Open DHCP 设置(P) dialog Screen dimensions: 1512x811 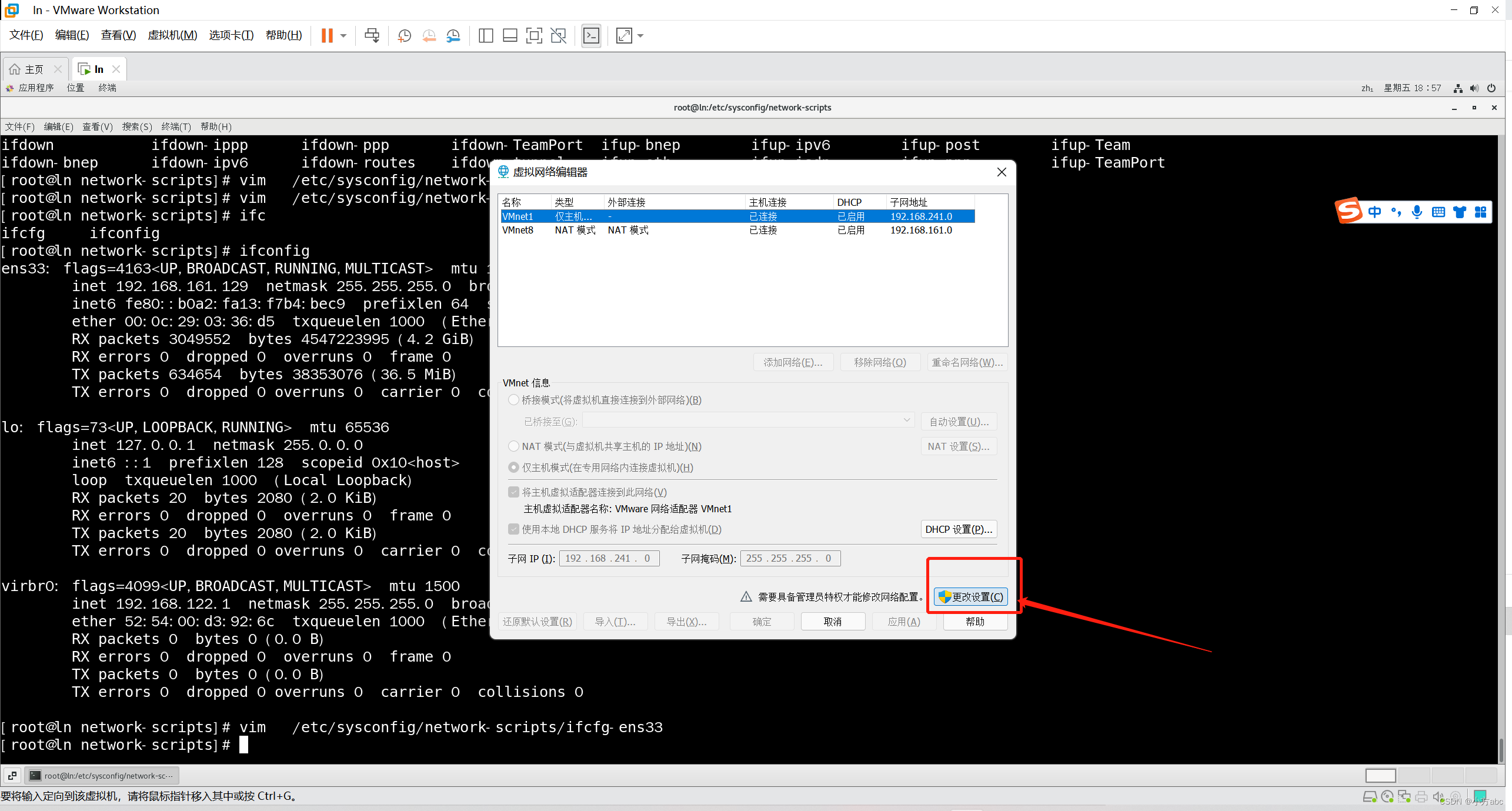tap(959, 529)
